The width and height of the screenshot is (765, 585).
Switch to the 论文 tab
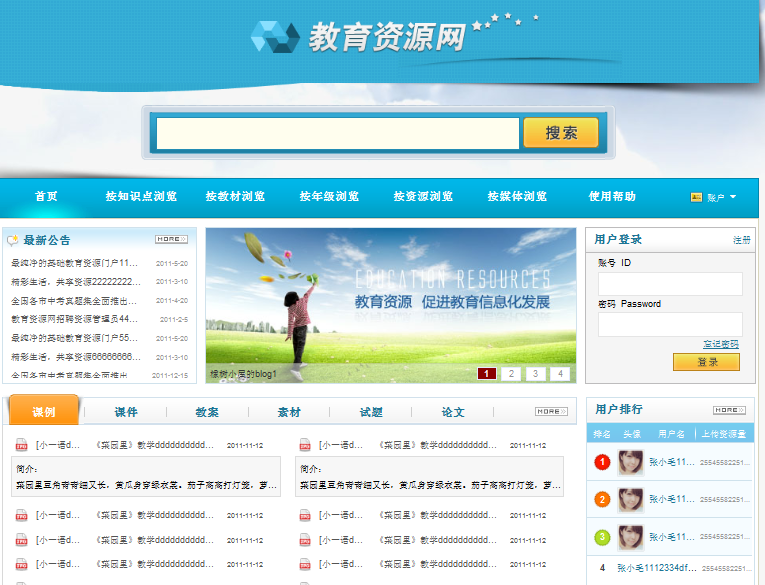tap(453, 412)
